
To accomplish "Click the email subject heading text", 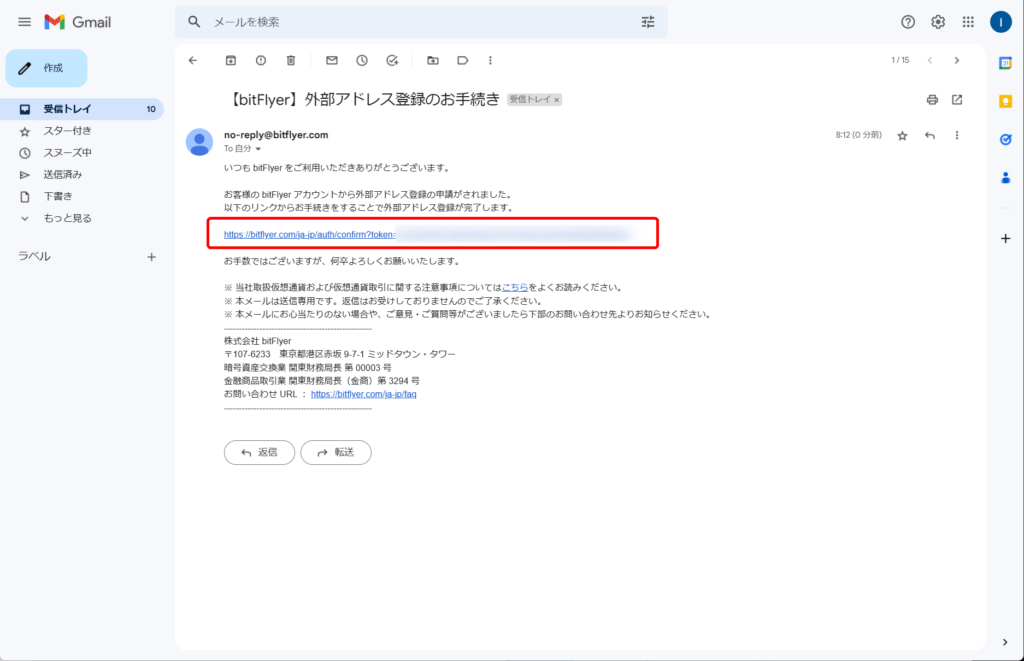I will 362,99.
